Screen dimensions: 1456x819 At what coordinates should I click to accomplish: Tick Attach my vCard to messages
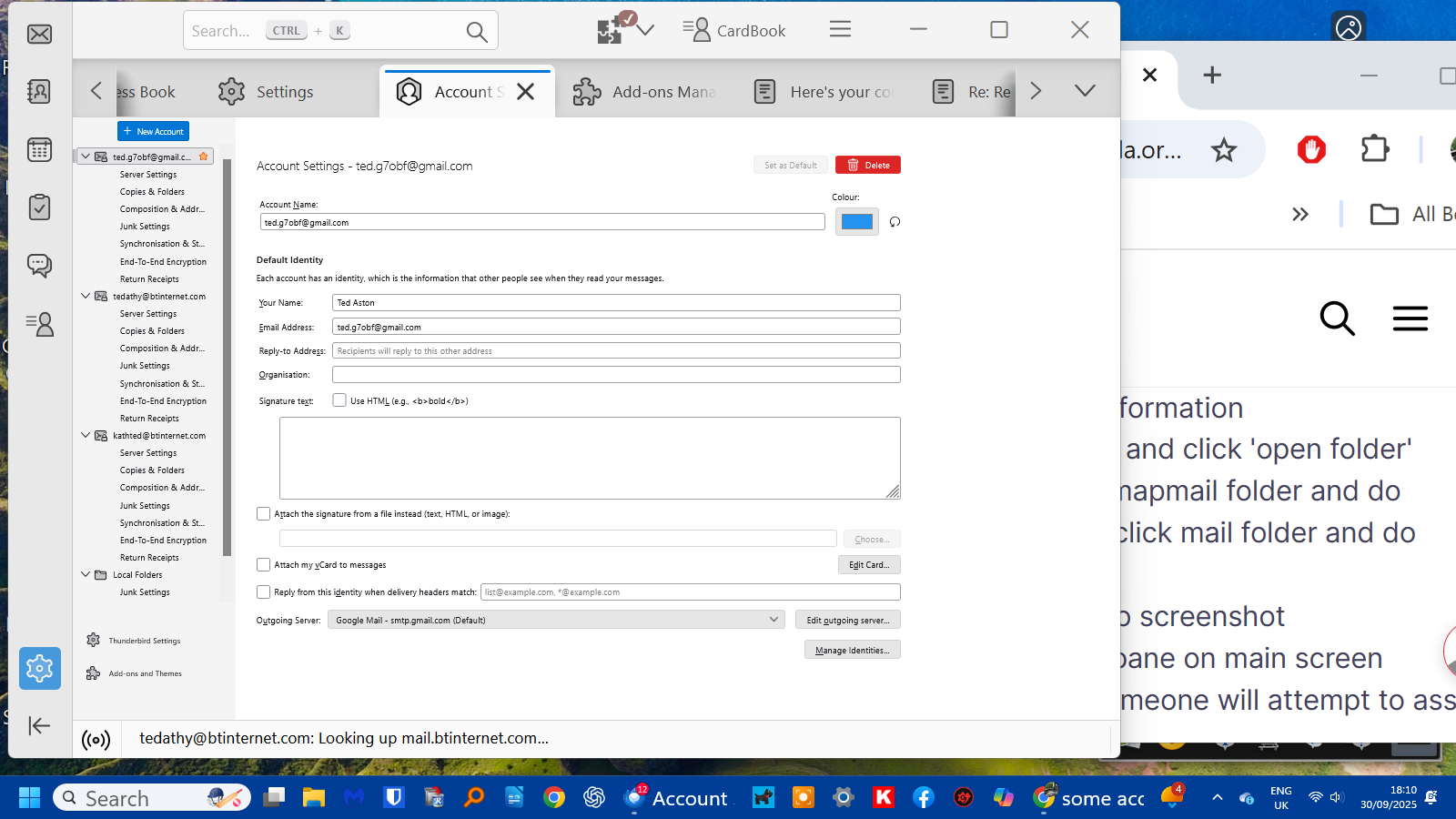264,565
